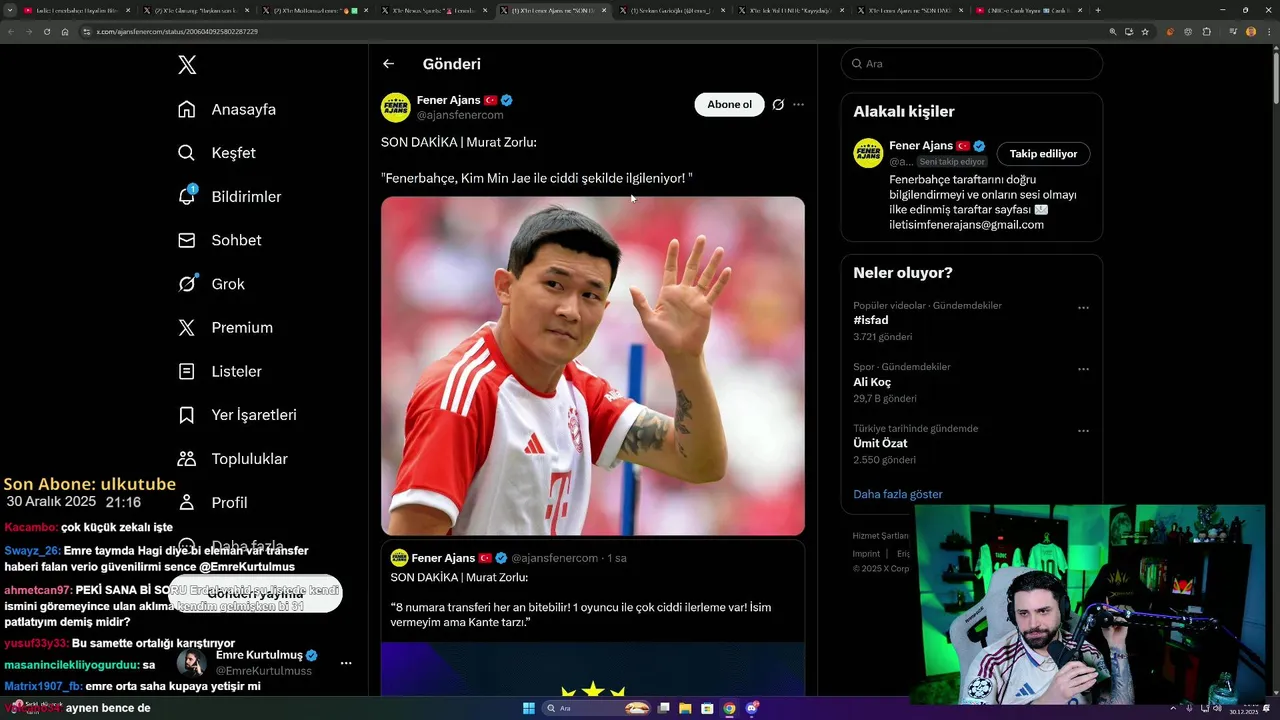
Task: Click the browser home button
Action: point(65,32)
